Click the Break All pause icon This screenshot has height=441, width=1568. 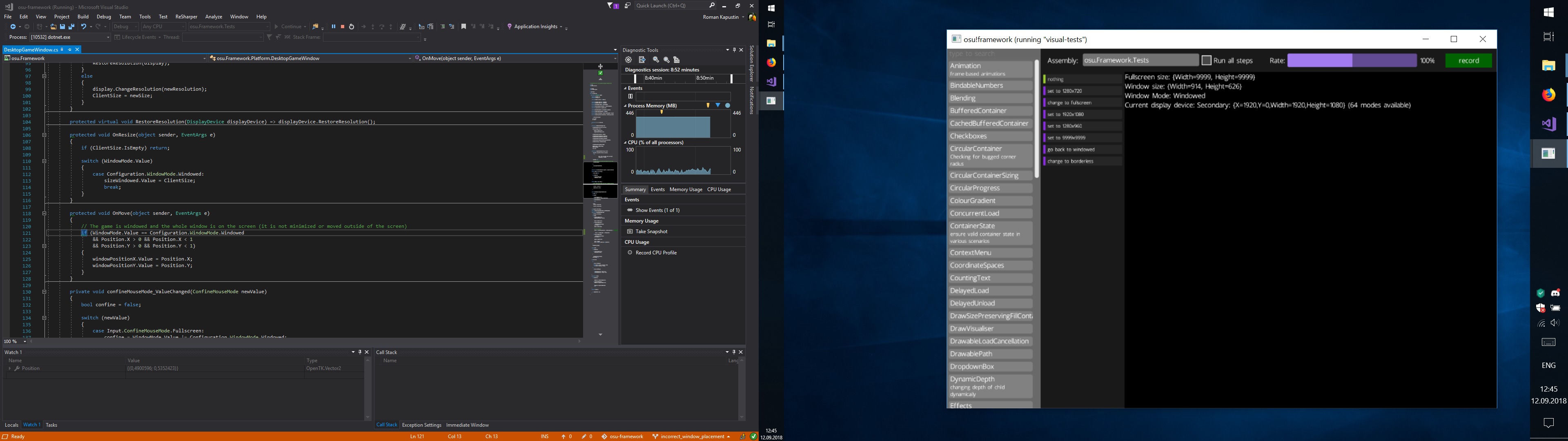pyautogui.click(x=334, y=26)
